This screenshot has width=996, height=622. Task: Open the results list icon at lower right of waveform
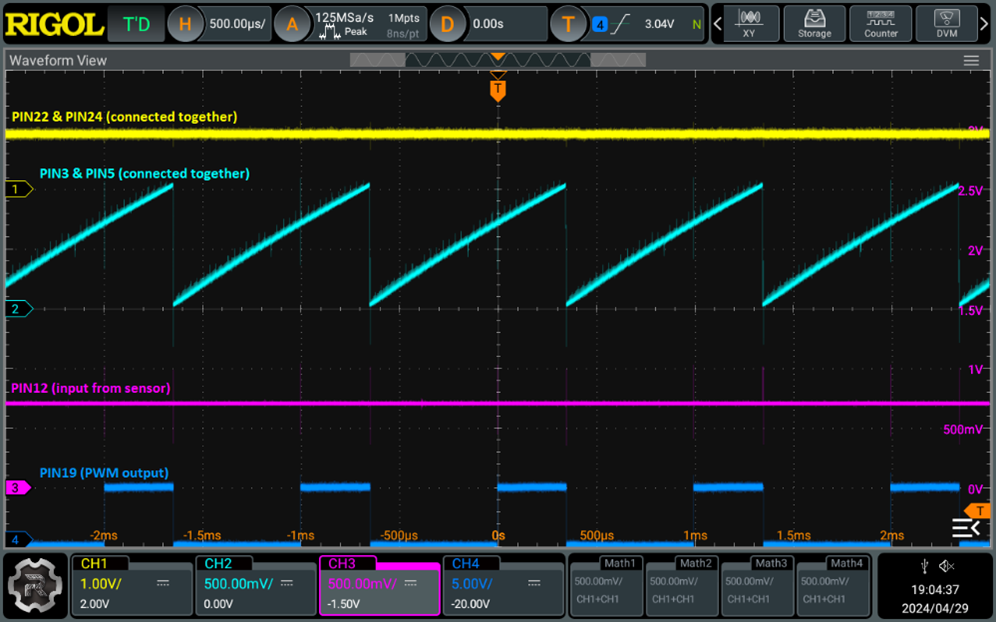click(965, 528)
